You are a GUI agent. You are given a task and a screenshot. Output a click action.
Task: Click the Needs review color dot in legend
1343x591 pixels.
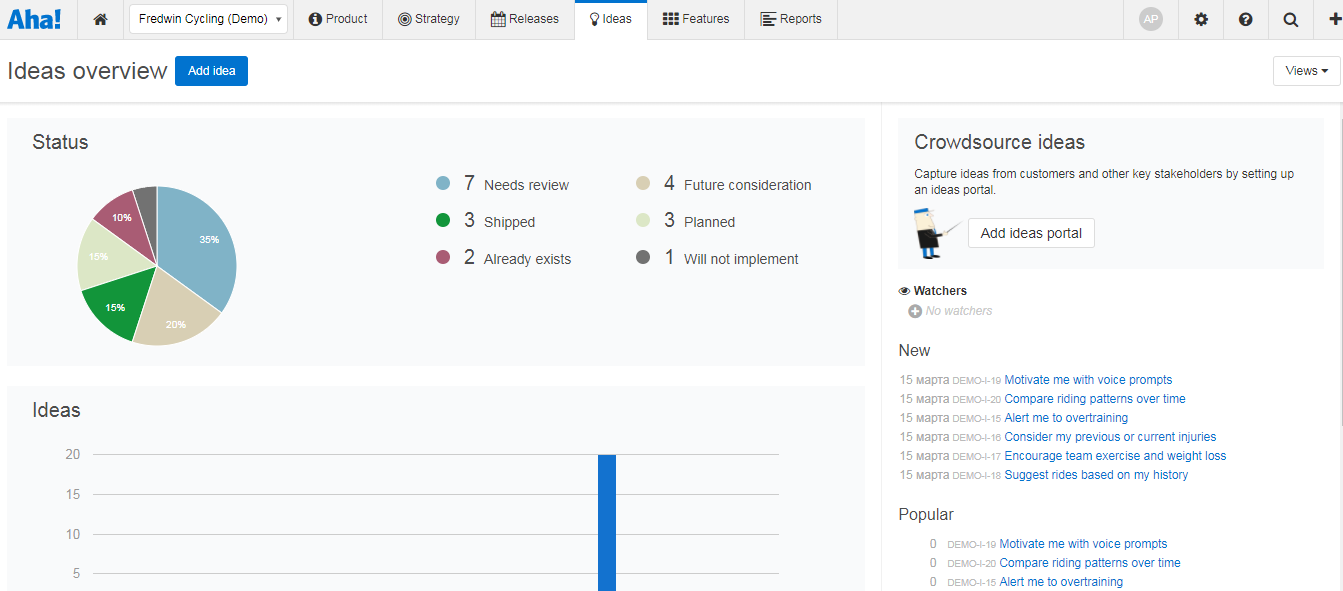tap(443, 184)
